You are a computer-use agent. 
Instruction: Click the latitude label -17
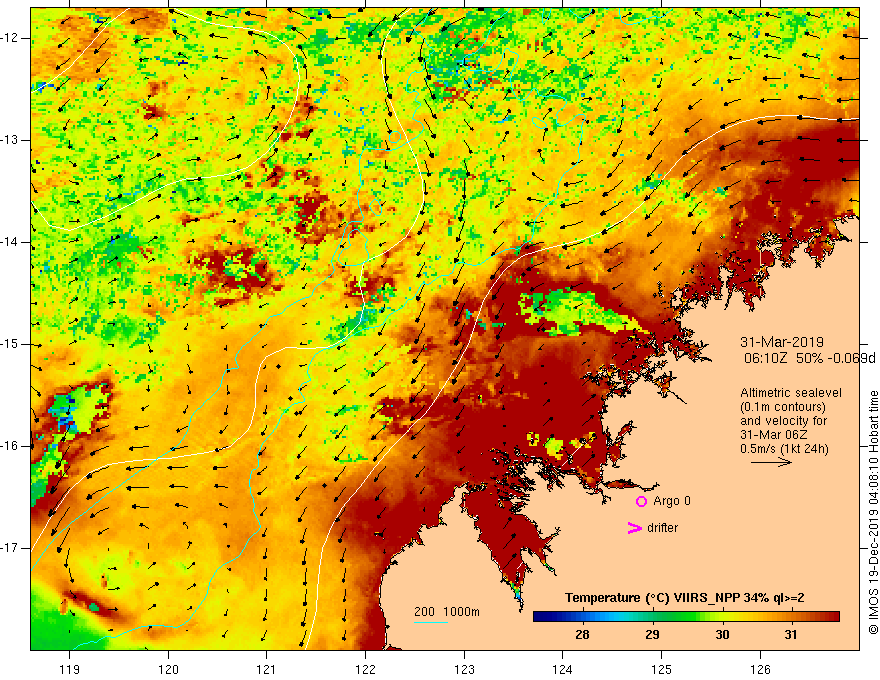pos(10,548)
